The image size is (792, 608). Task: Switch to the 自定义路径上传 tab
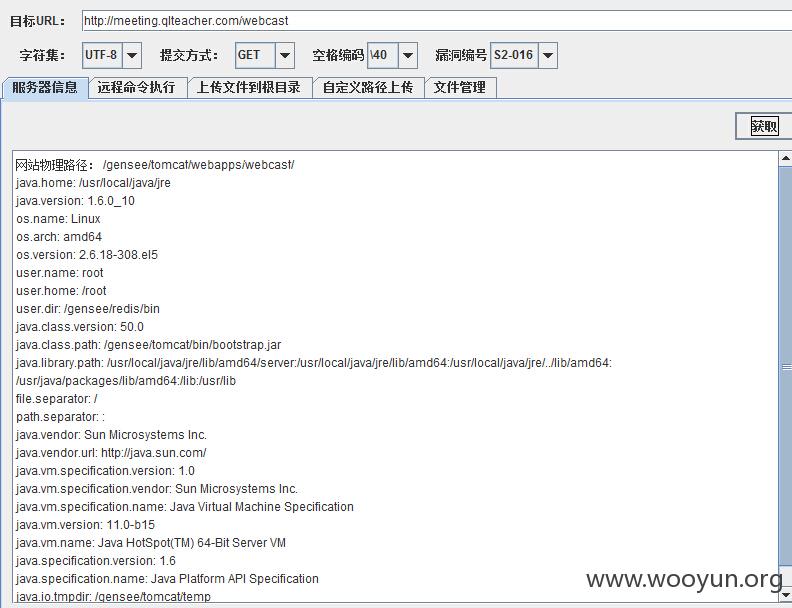coord(368,87)
